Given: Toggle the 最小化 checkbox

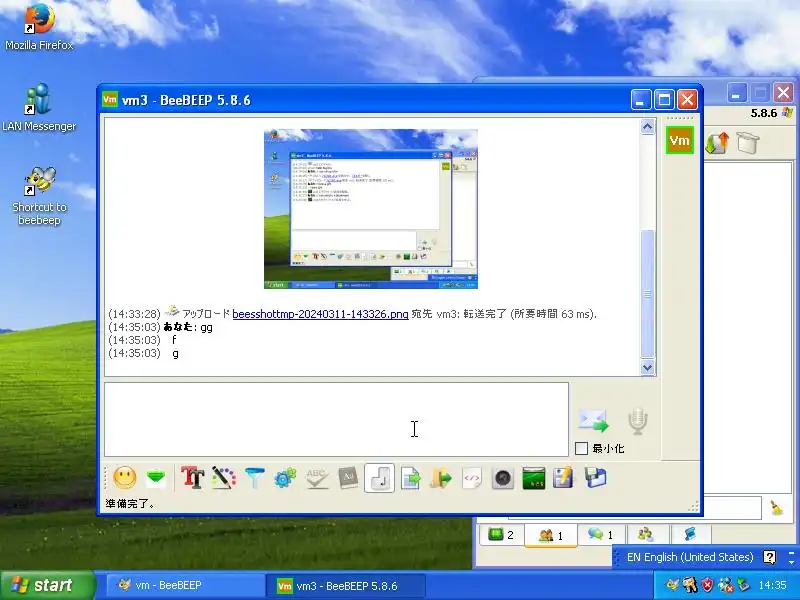Looking at the screenshot, I should coord(581,448).
